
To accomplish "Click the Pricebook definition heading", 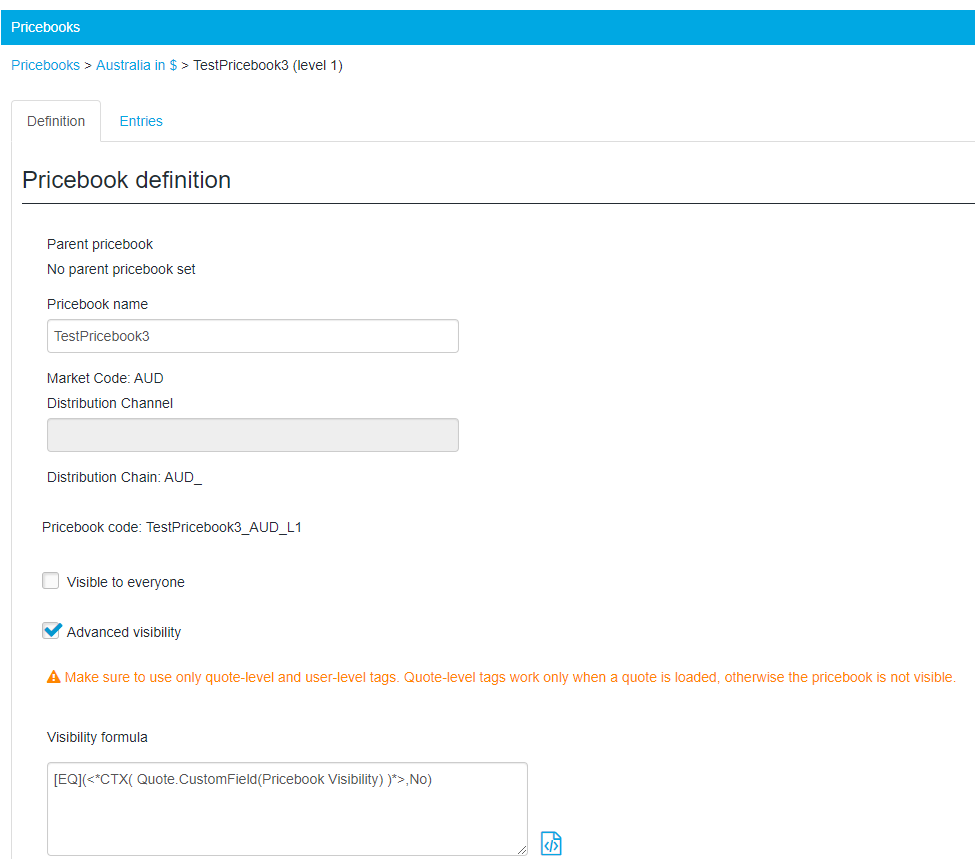I will pos(126,180).
